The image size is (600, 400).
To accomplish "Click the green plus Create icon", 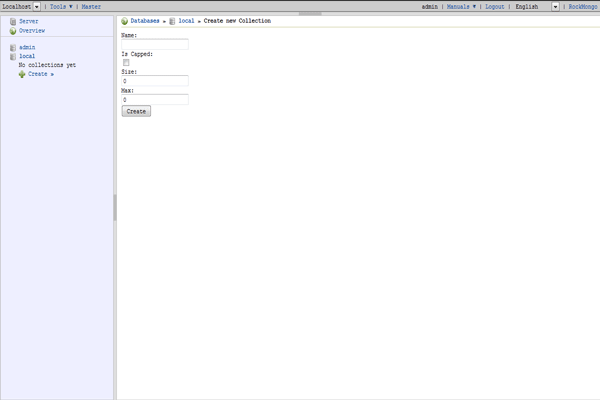I will click(x=22, y=74).
